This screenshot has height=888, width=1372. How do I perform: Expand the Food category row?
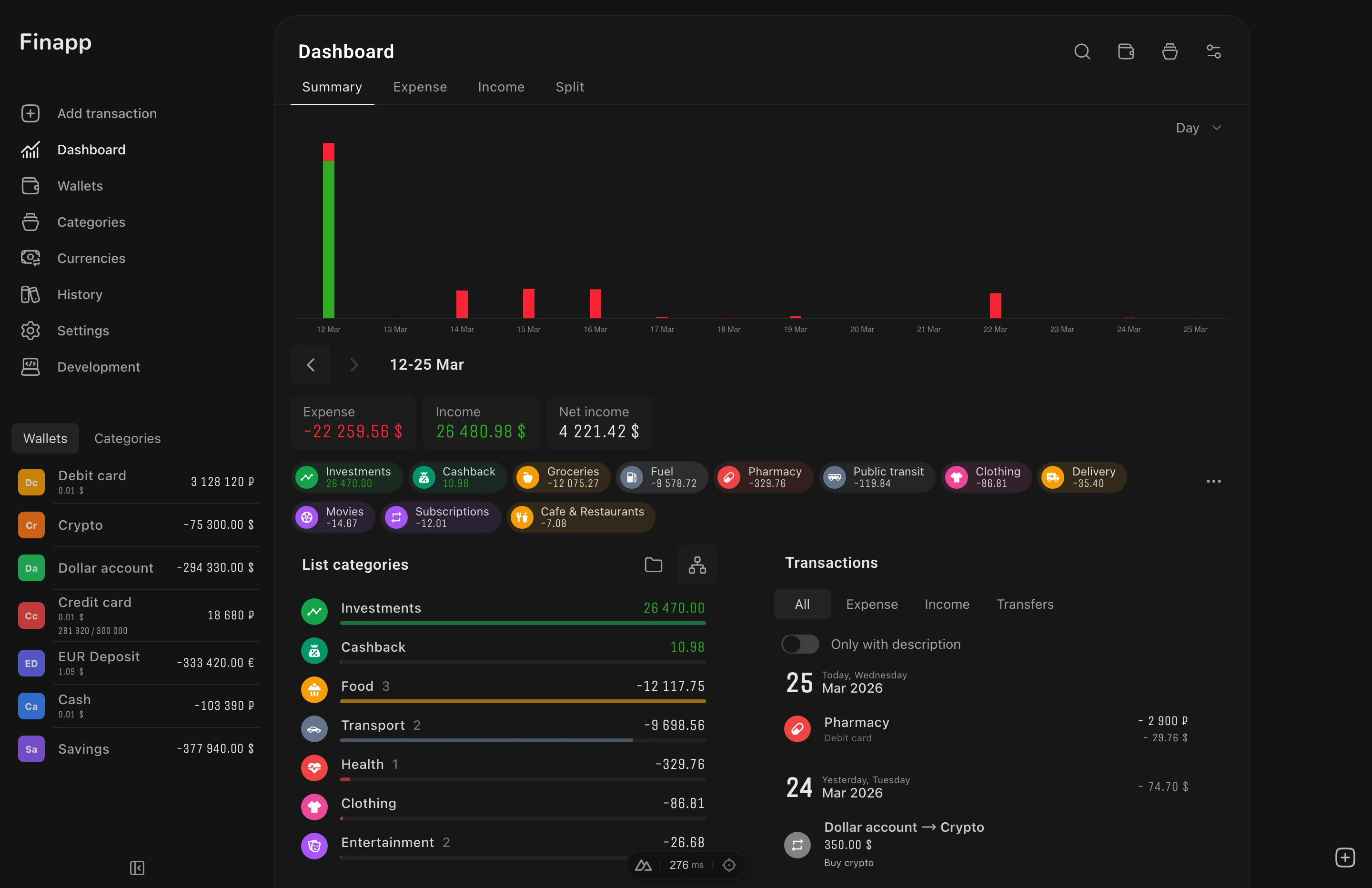point(503,690)
